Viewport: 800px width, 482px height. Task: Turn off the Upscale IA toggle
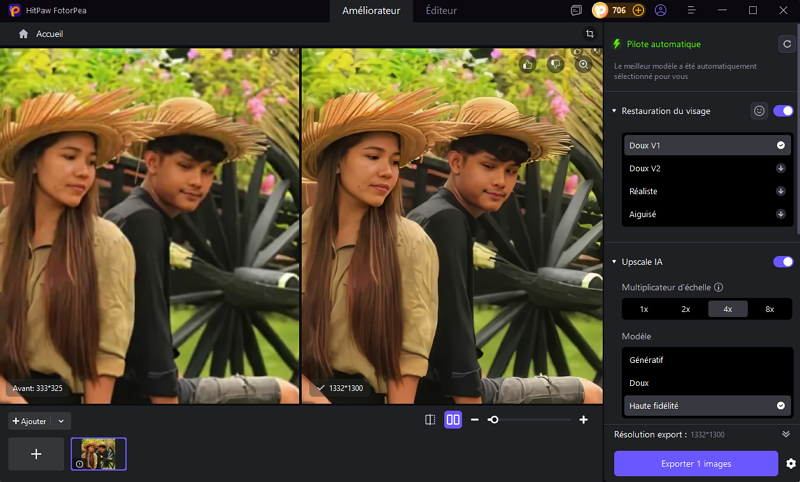point(783,262)
